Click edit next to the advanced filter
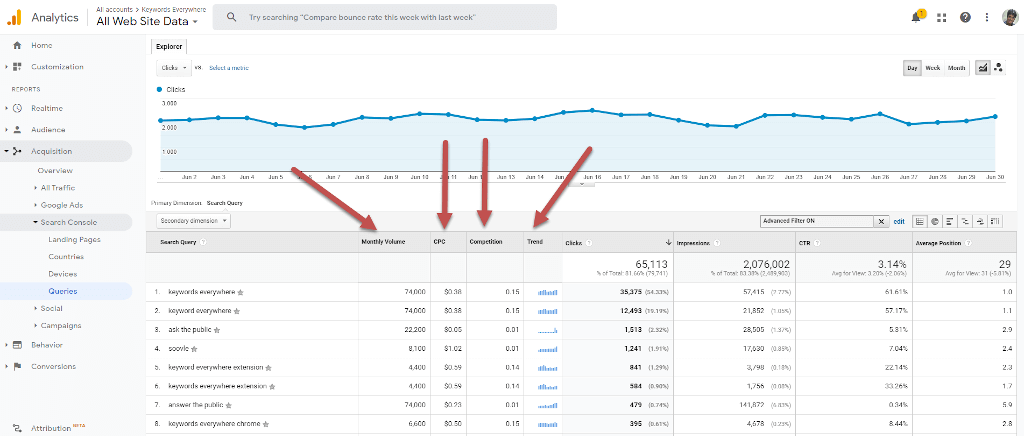This screenshot has height=436, width=1024. [x=898, y=221]
